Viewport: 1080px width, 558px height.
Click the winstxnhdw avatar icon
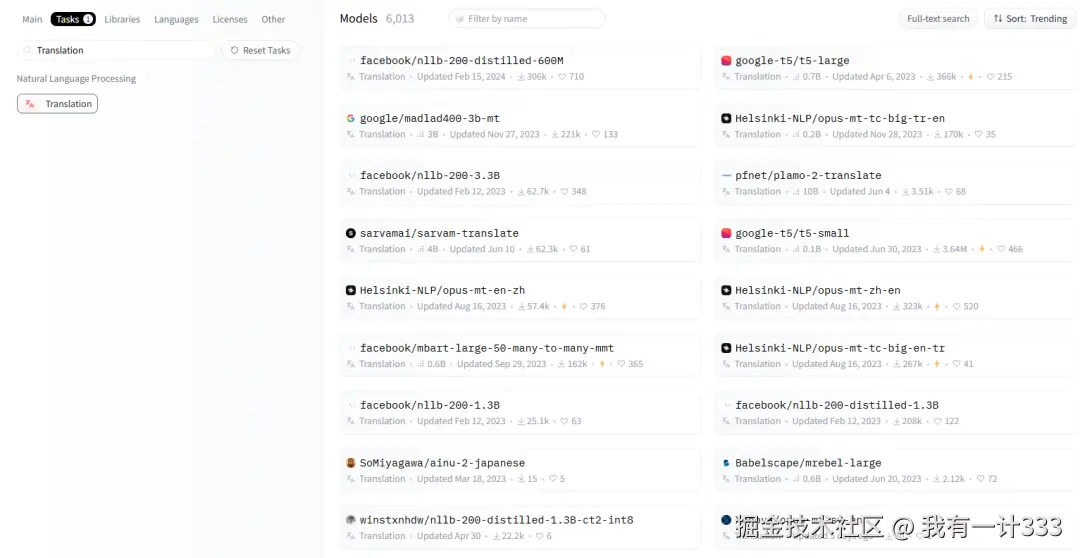(x=351, y=520)
